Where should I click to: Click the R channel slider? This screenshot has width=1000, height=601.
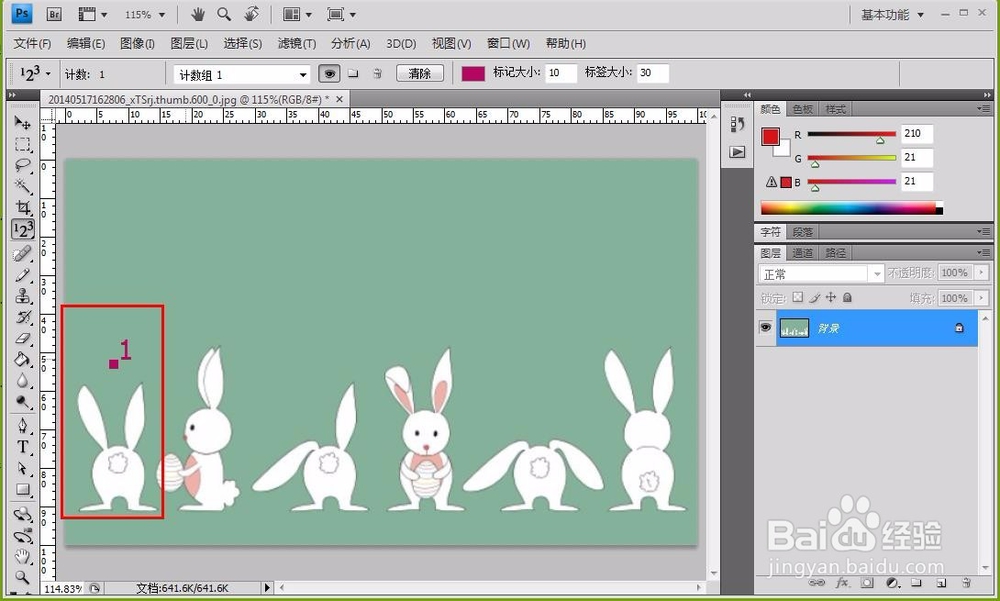(851, 135)
